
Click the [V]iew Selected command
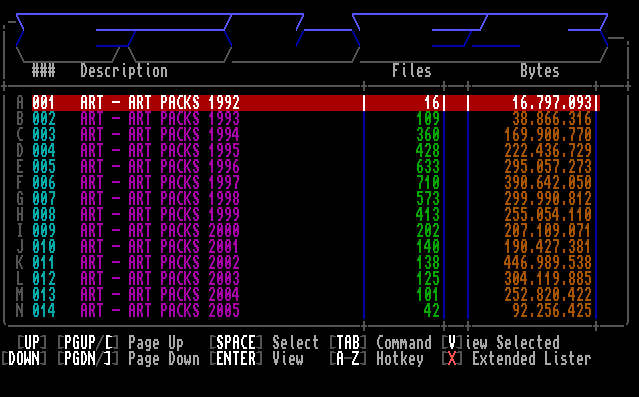coord(500,342)
